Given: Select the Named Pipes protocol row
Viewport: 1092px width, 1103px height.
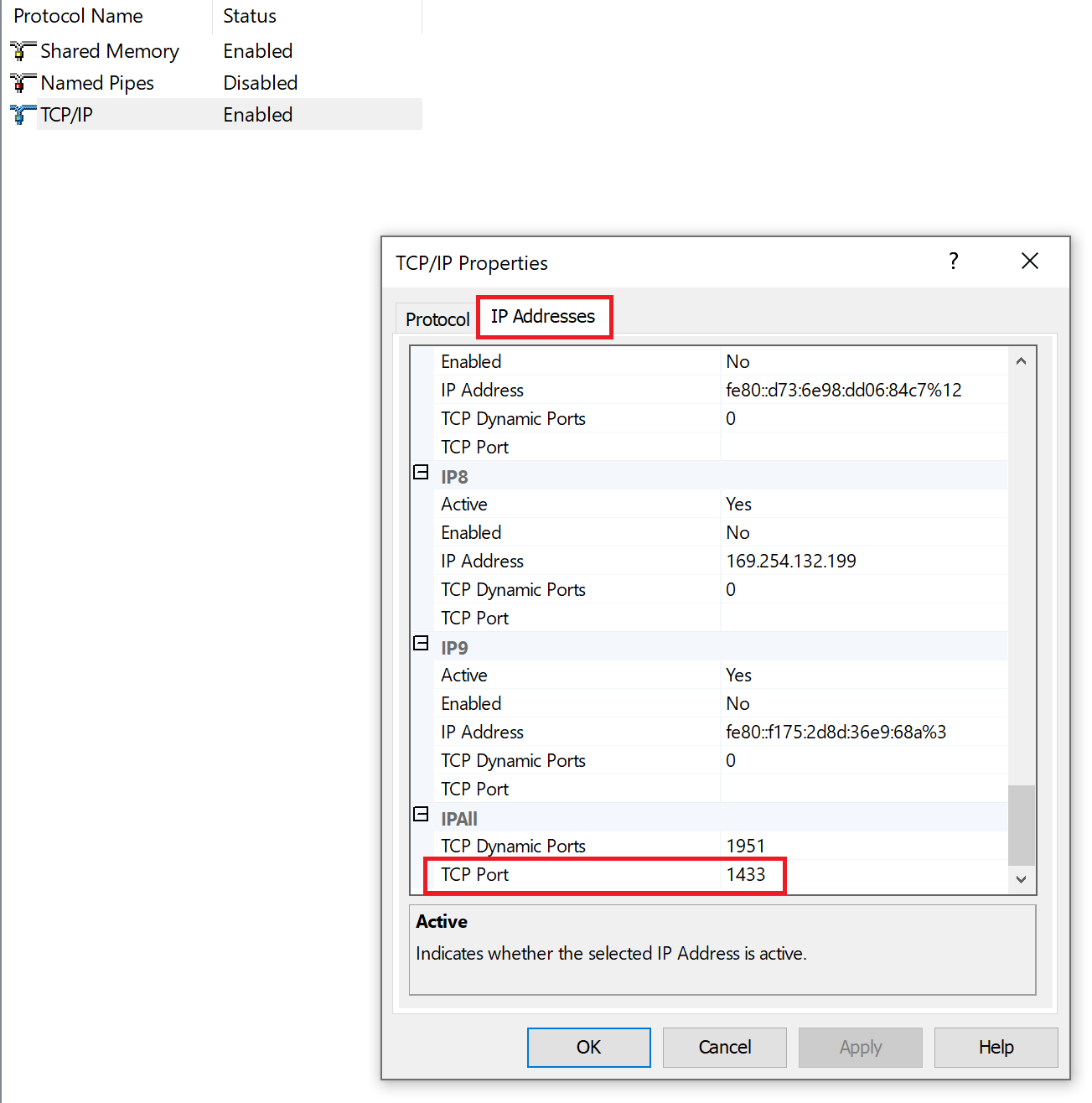Looking at the screenshot, I should pos(211,83).
